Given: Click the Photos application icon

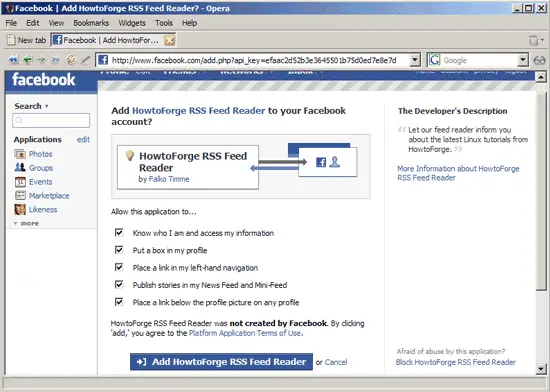Looking at the screenshot, I should 20,154.
